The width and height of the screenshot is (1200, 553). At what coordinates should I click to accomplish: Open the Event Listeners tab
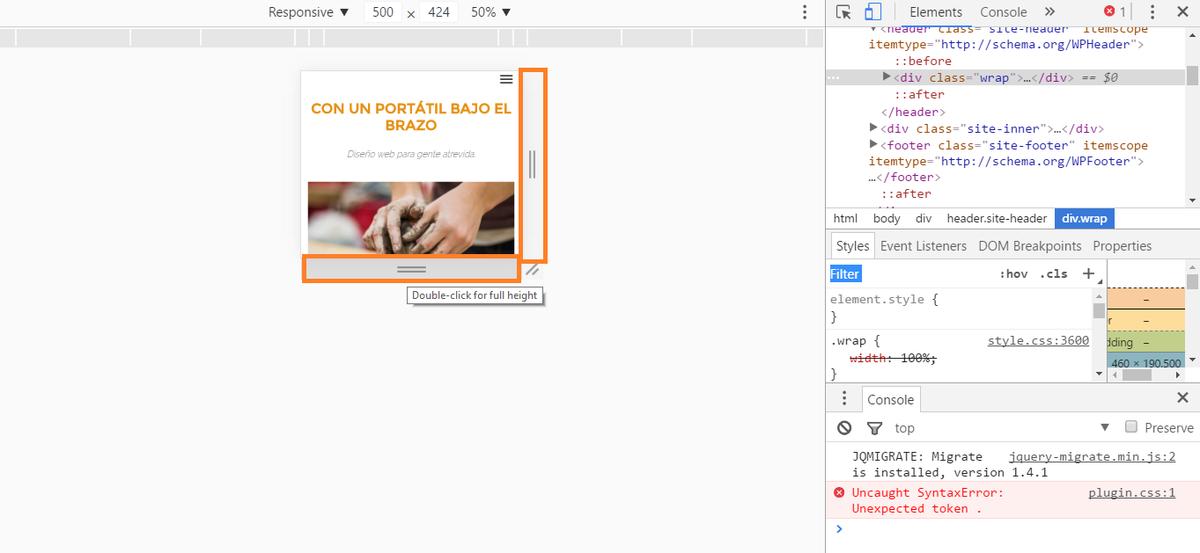[923, 246]
